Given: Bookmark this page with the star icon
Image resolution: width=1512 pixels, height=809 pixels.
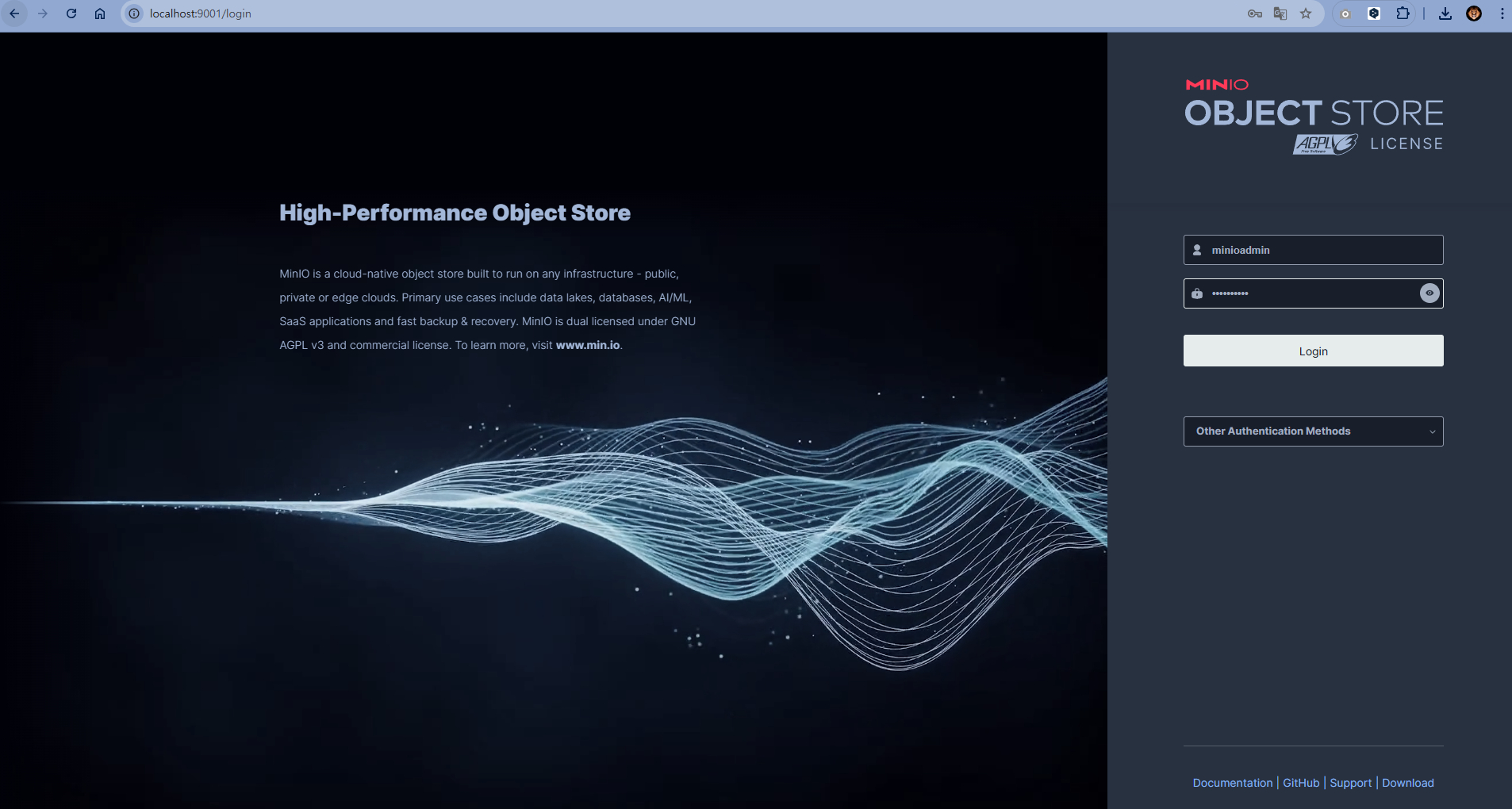Looking at the screenshot, I should pos(1306,13).
